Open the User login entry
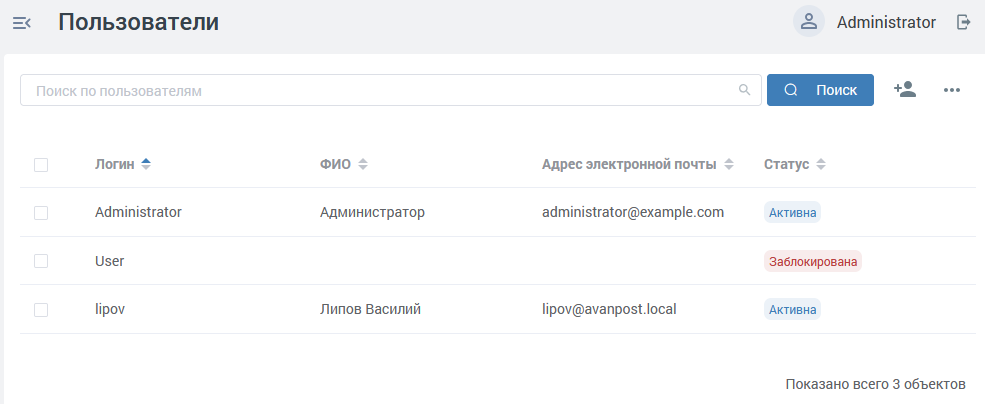This screenshot has height=404, width=985. point(109,261)
